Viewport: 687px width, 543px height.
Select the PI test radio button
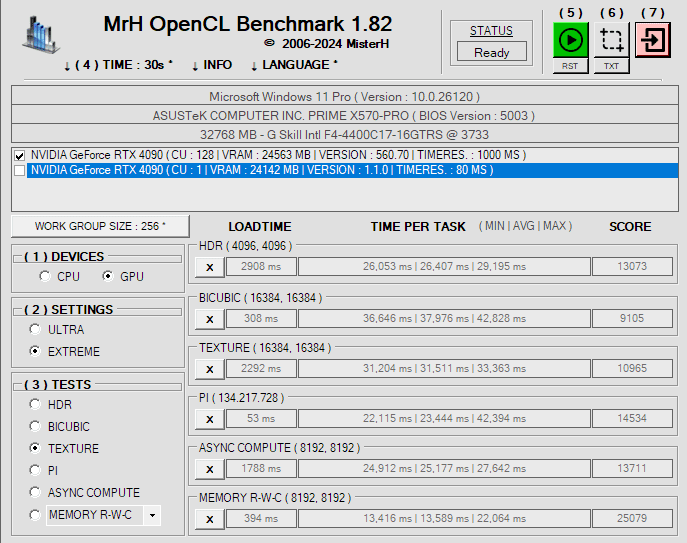[x=35, y=470]
